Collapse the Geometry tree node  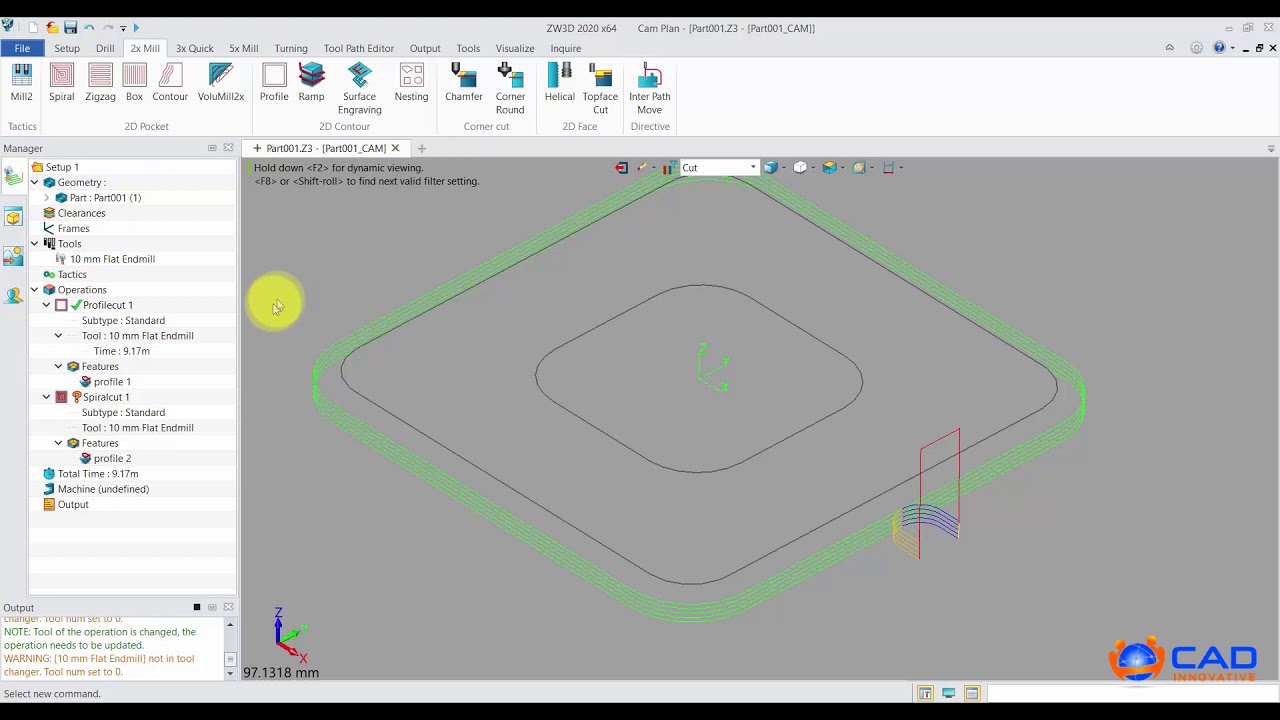(x=34, y=183)
